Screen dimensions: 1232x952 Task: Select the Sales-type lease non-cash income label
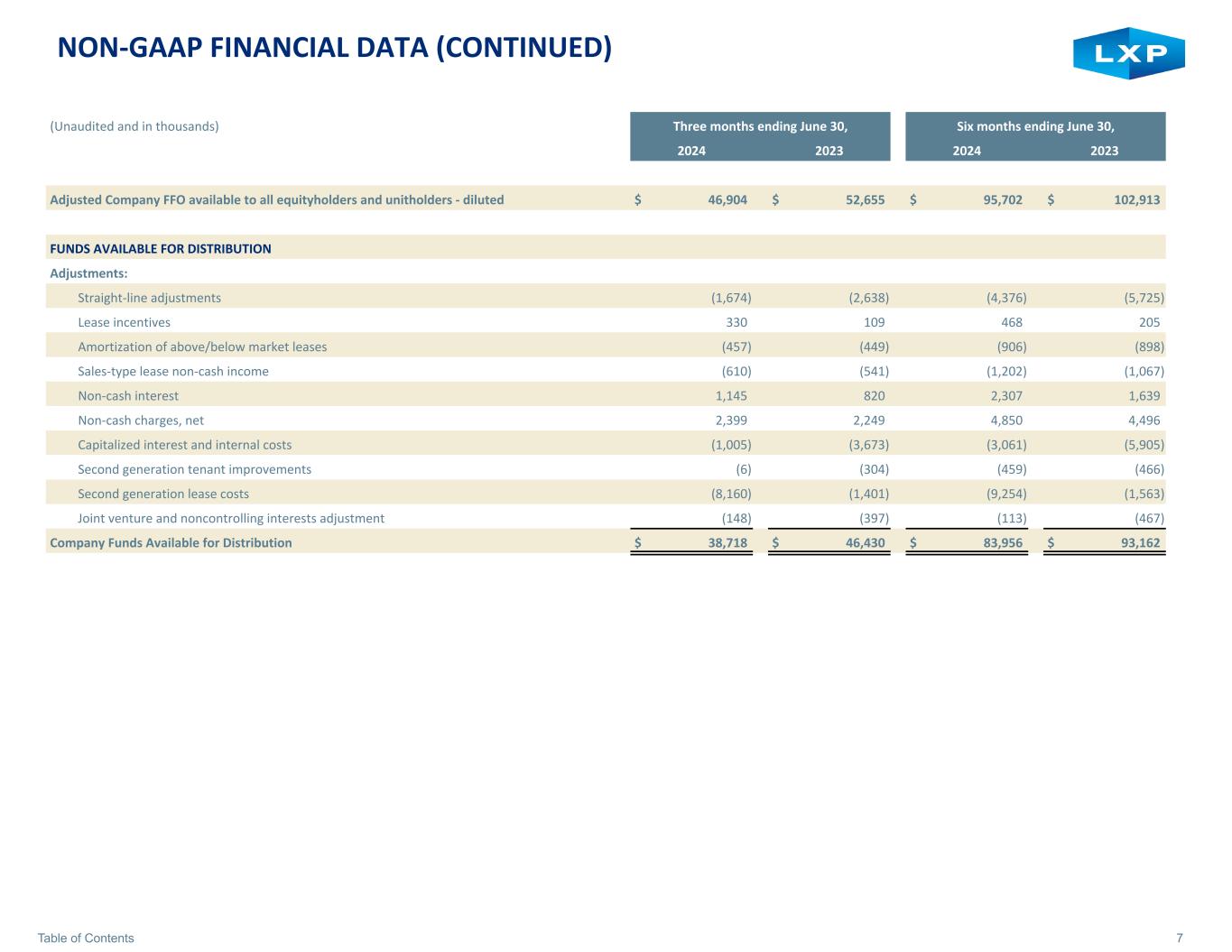(173, 371)
